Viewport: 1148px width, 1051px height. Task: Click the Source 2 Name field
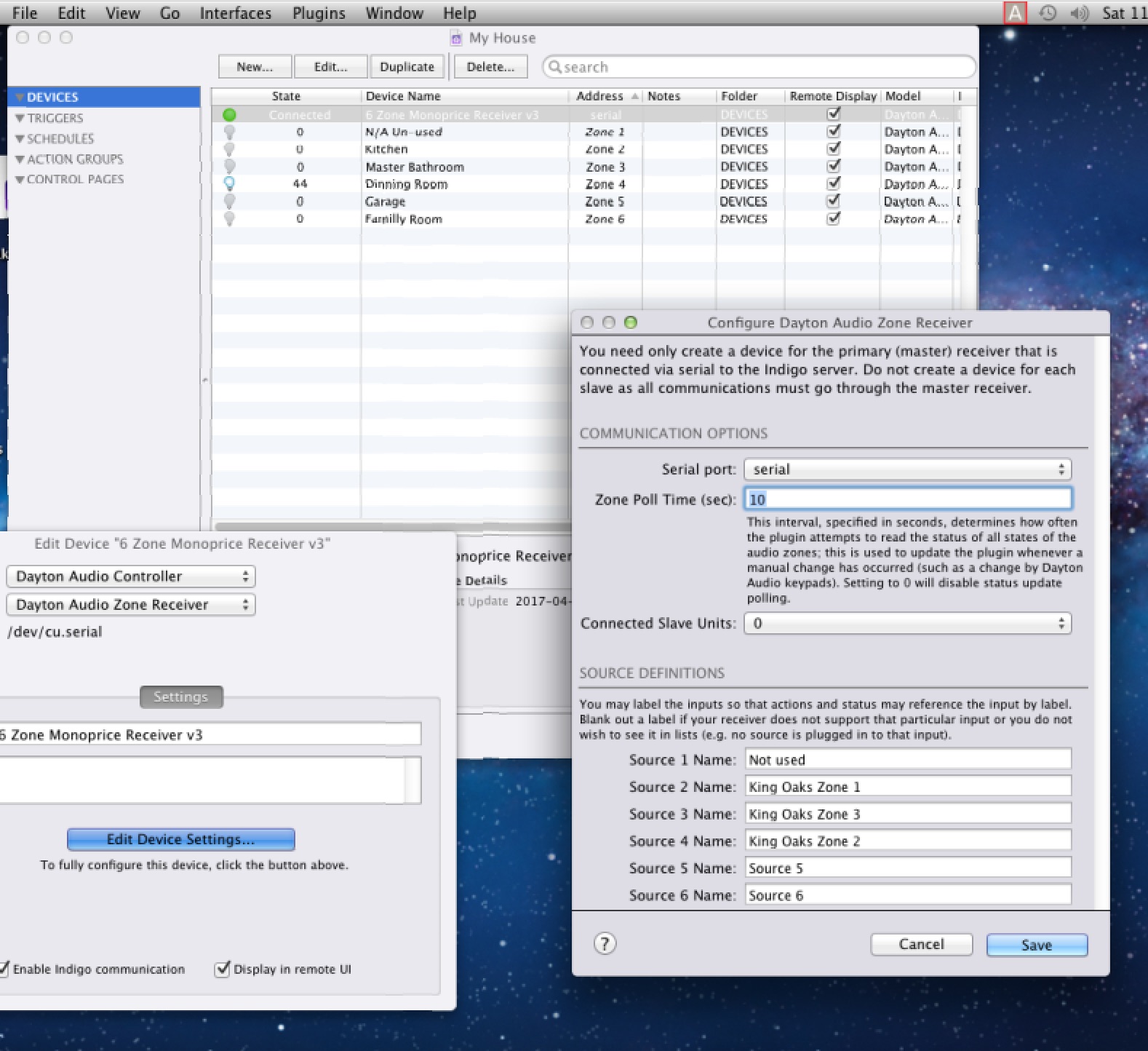click(908, 786)
